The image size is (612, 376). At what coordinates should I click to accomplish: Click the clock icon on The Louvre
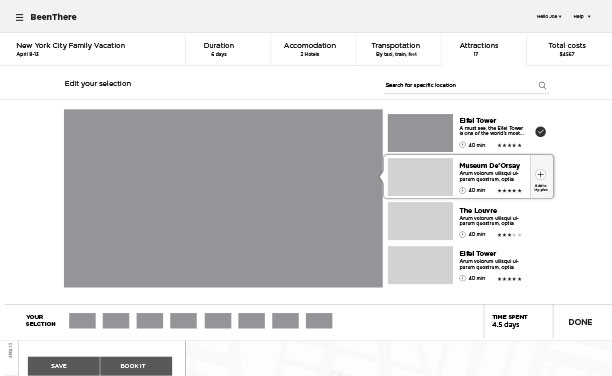point(462,234)
